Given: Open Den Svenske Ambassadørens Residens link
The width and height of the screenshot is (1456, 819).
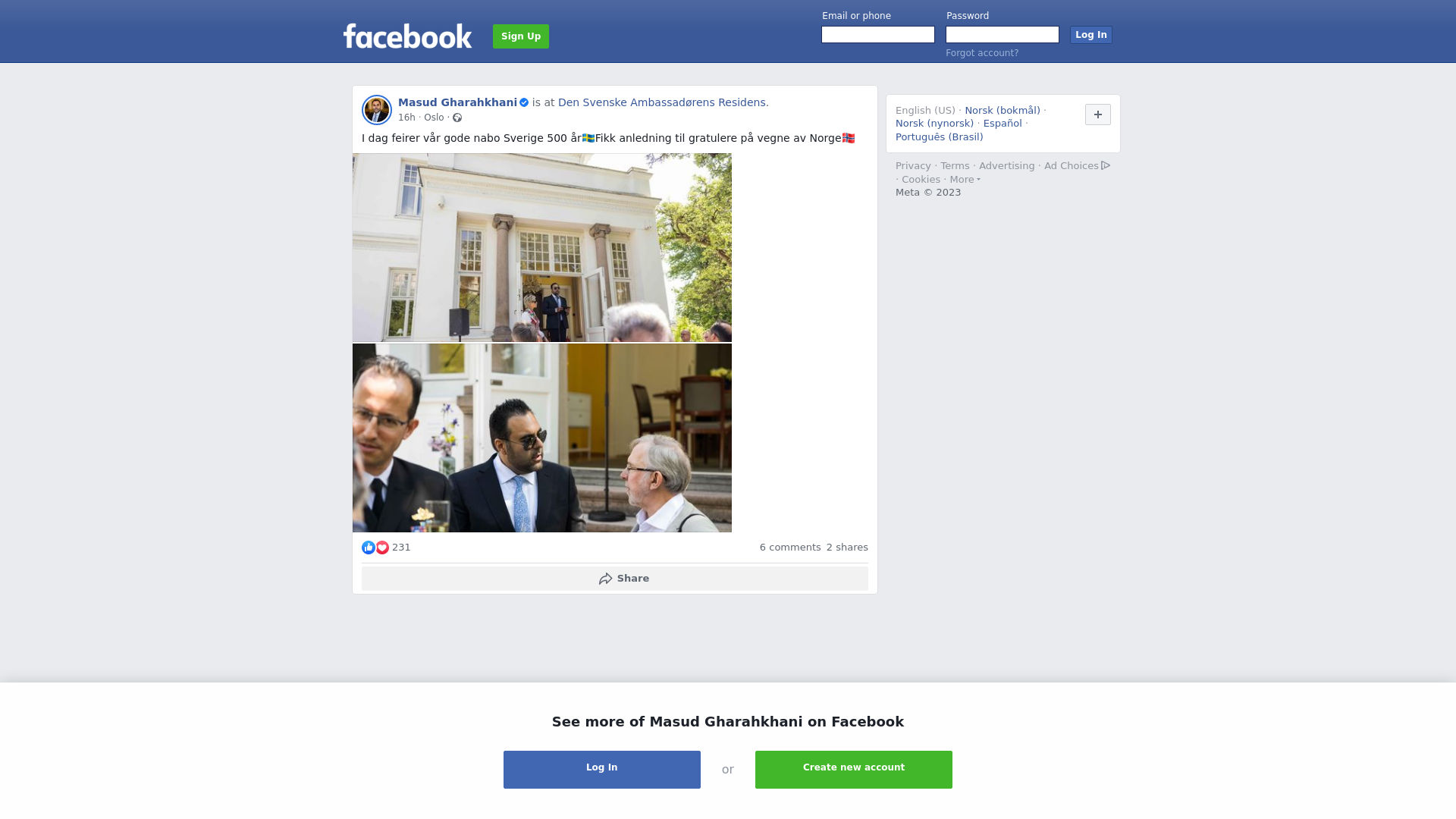Looking at the screenshot, I should tap(662, 102).
